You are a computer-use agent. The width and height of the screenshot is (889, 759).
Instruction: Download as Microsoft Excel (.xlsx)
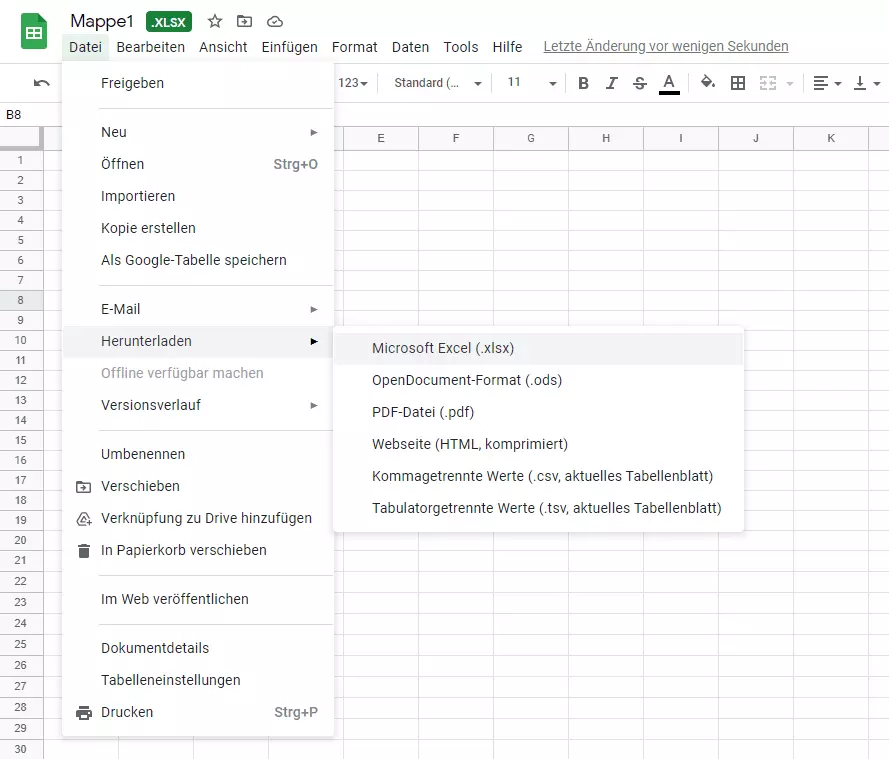click(x=443, y=348)
